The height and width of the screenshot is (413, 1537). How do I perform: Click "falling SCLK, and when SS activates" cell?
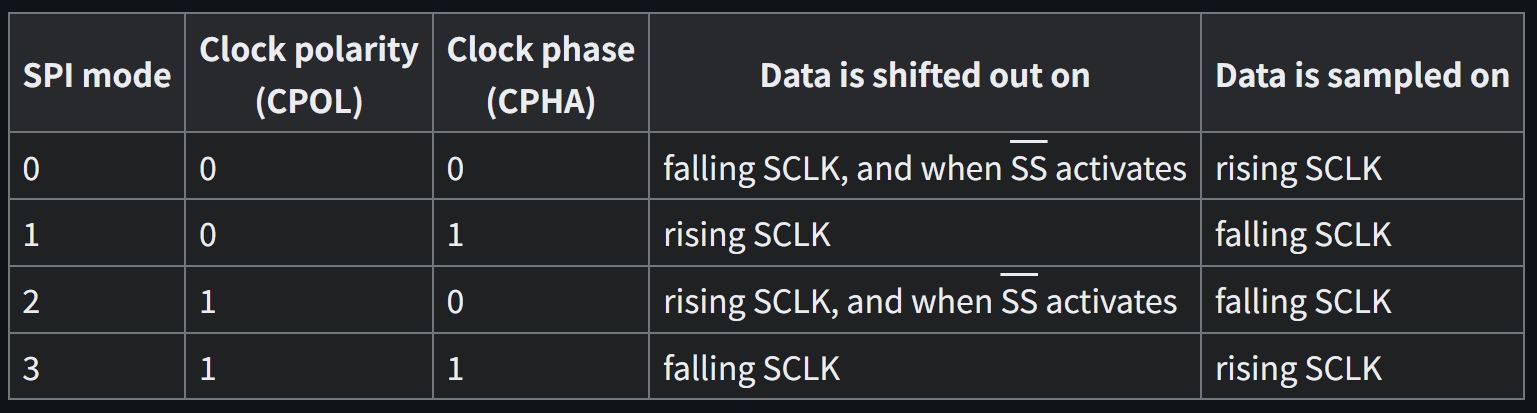pyautogui.click(x=924, y=169)
